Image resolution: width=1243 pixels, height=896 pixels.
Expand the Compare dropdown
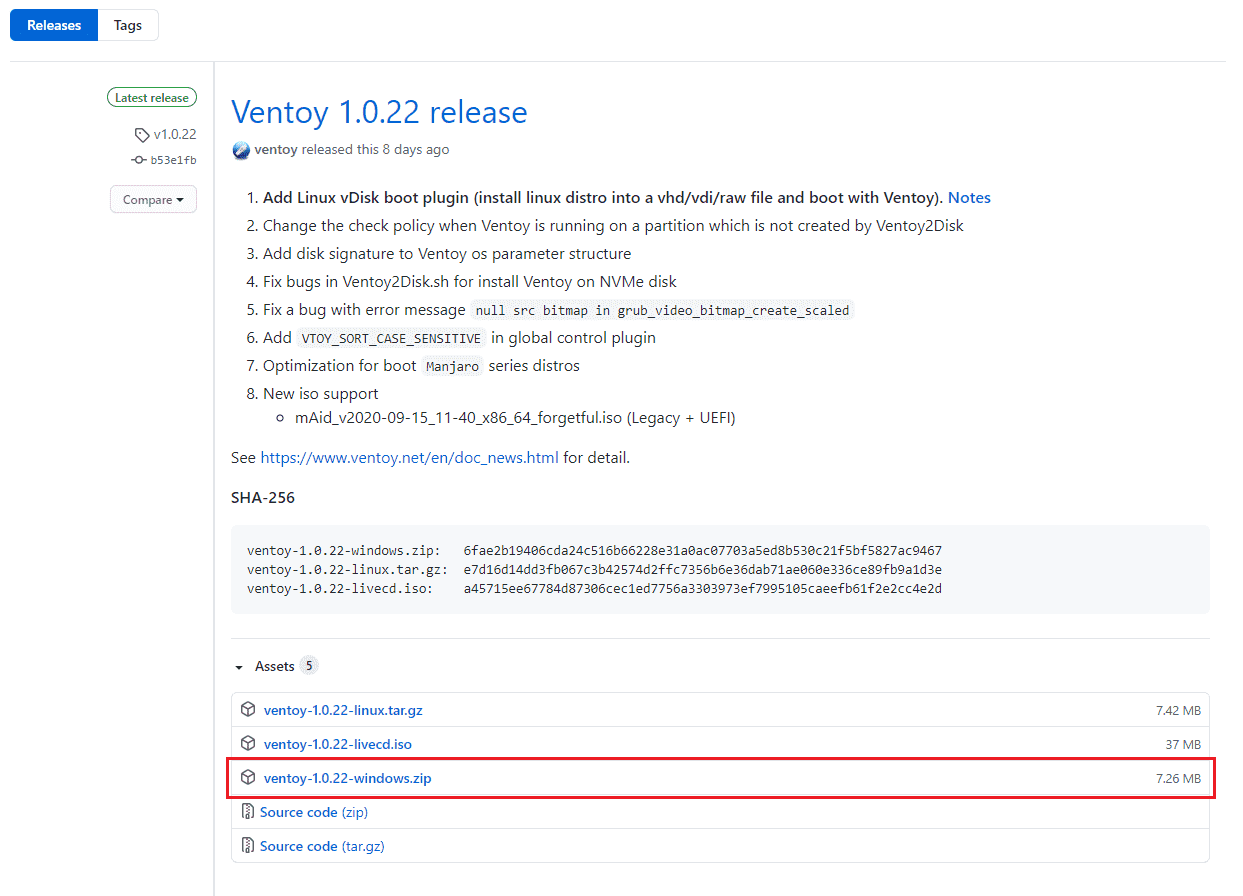pos(153,199)
